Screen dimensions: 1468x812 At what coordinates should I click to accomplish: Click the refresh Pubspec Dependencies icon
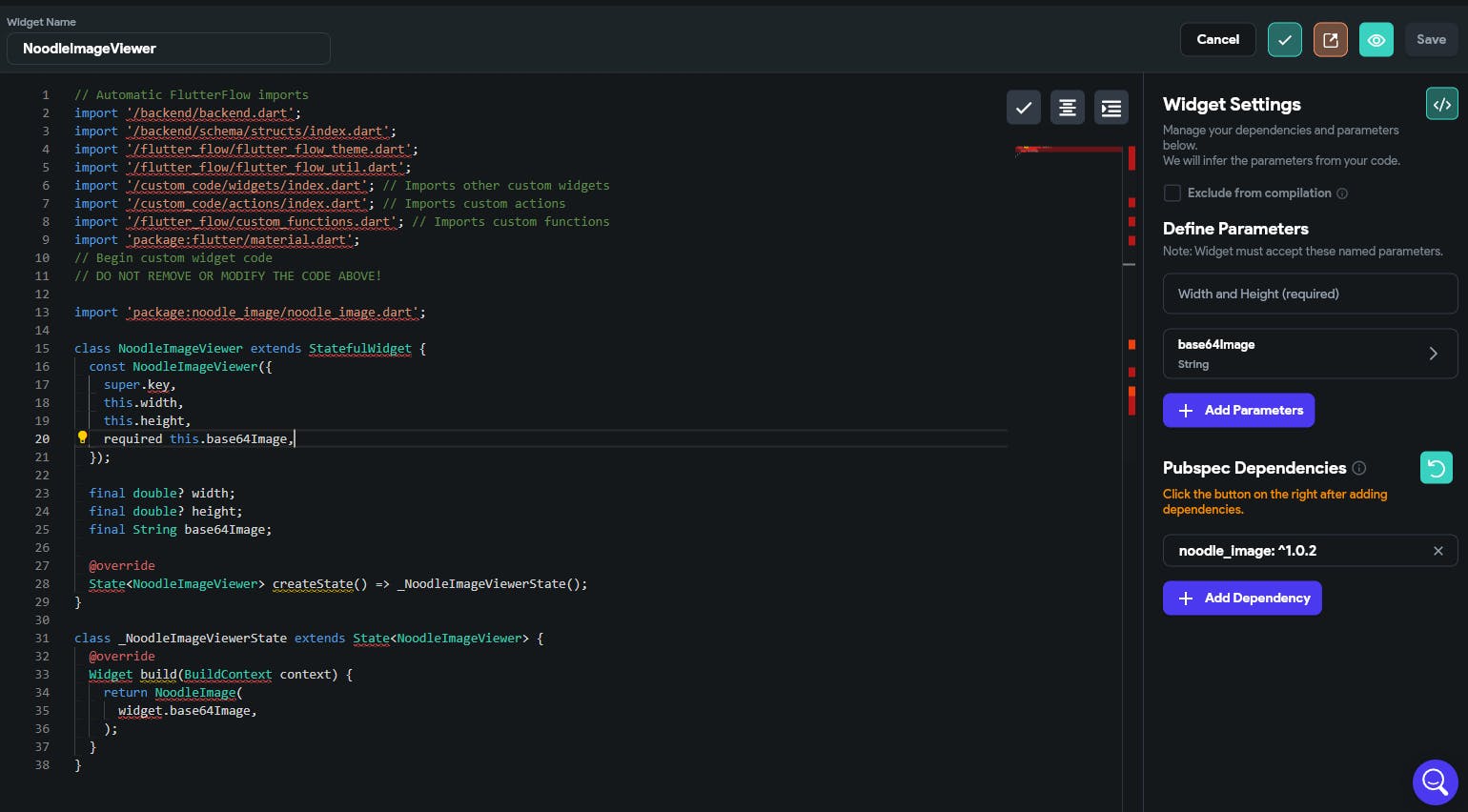point(1436,468)
